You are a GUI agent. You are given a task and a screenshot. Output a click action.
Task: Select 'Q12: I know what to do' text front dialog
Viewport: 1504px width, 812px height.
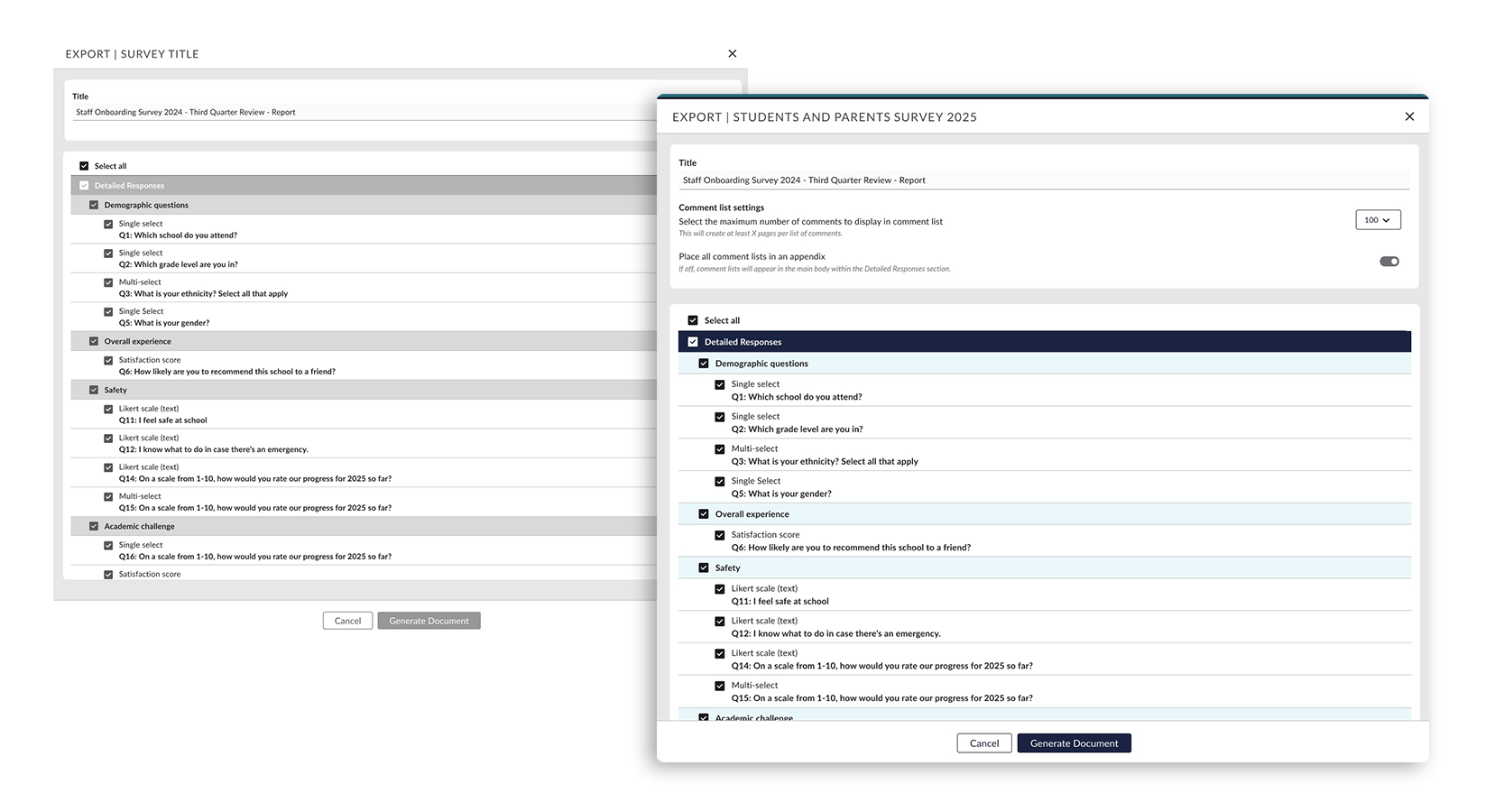(x=835, y=634)
